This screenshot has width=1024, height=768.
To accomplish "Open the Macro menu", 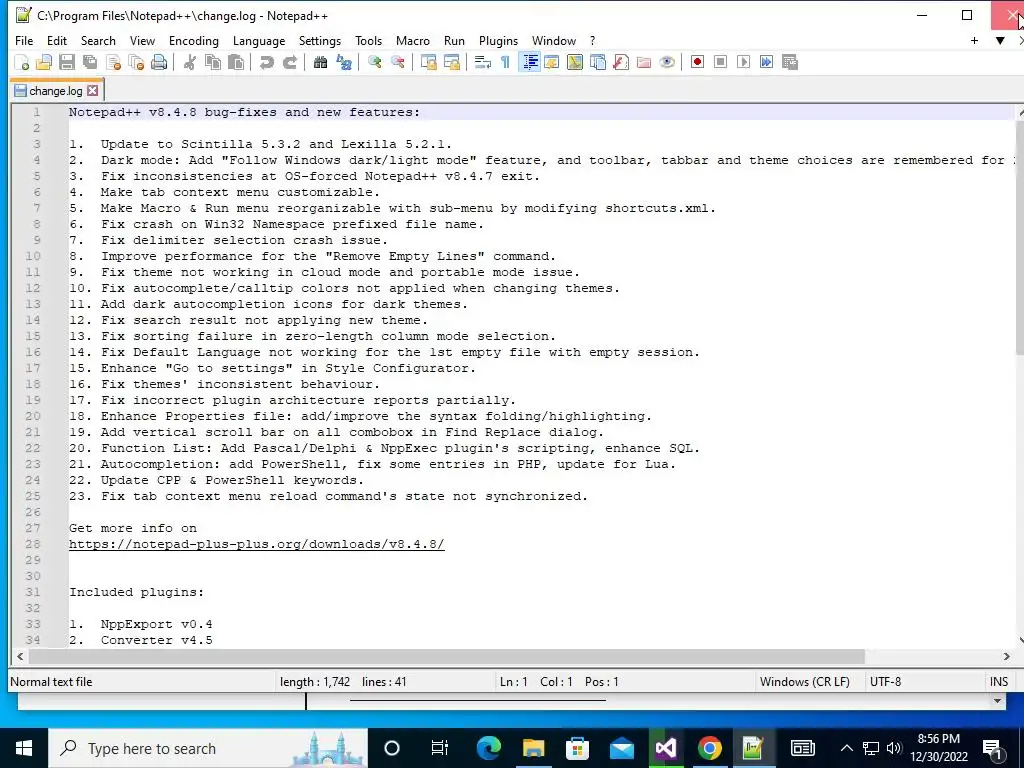I will pyautogui.click(x=413, y=40).
